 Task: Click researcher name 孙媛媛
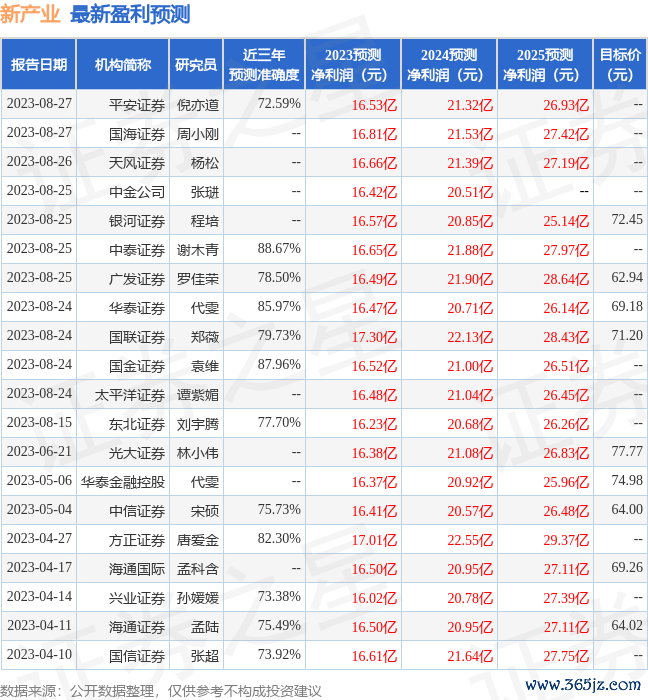point(198,598)
